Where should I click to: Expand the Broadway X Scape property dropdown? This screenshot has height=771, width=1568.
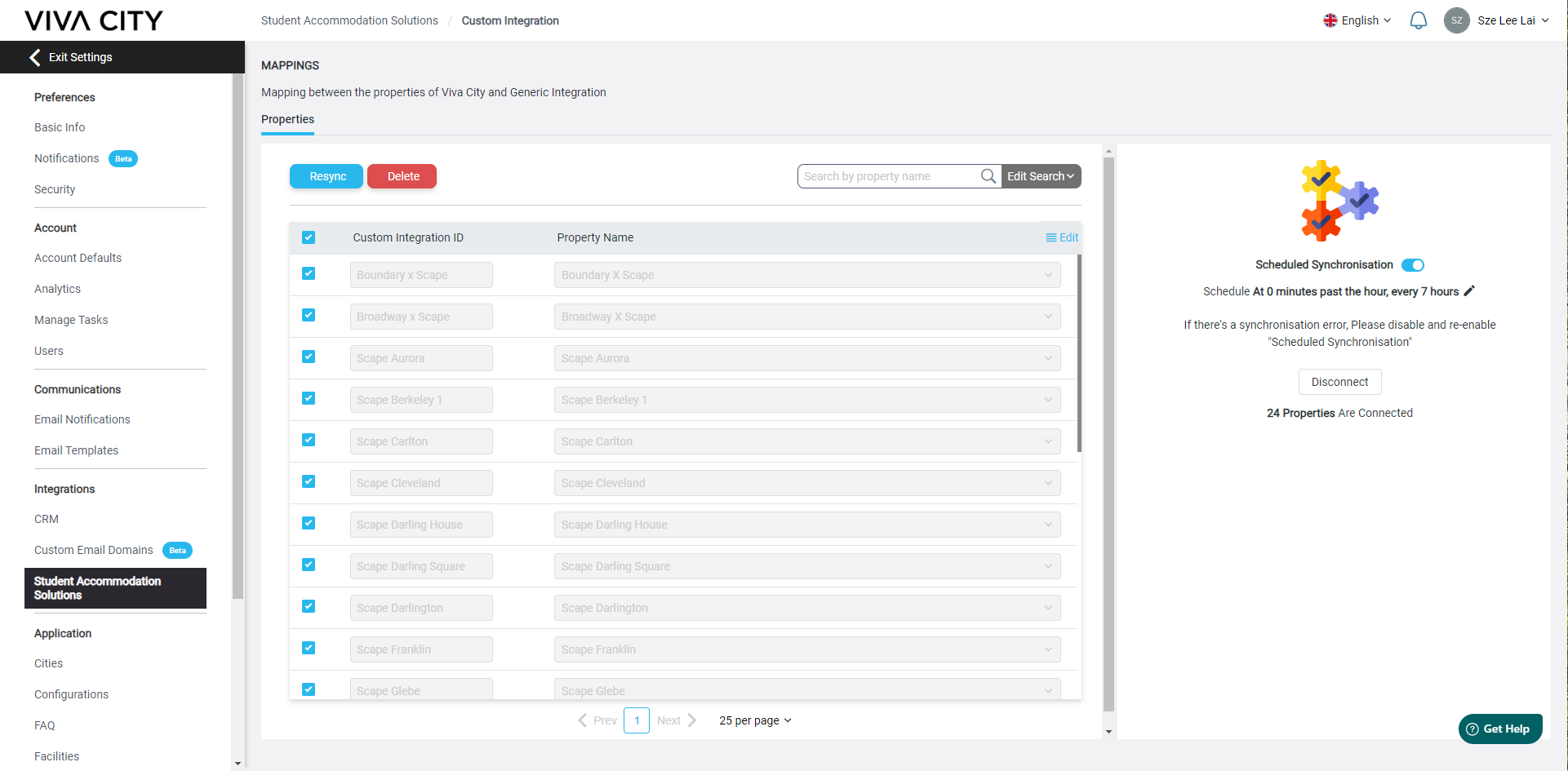[x=807, y=317]
